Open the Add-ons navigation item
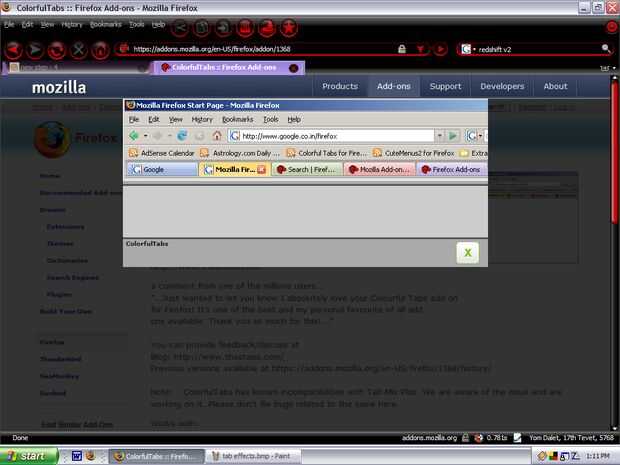The image size is (620, 465). pyautogui.click(x=394, y=86)
